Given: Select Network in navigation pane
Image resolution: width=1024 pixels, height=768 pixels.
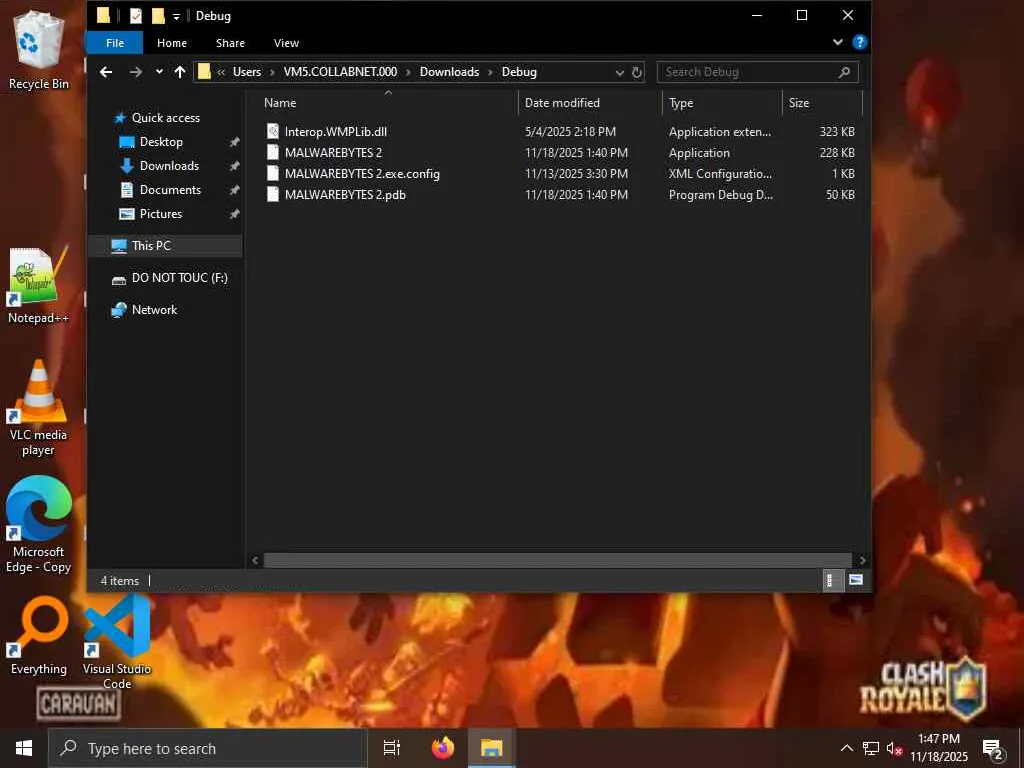Looking at the screenshot, I should coord(154,310).
